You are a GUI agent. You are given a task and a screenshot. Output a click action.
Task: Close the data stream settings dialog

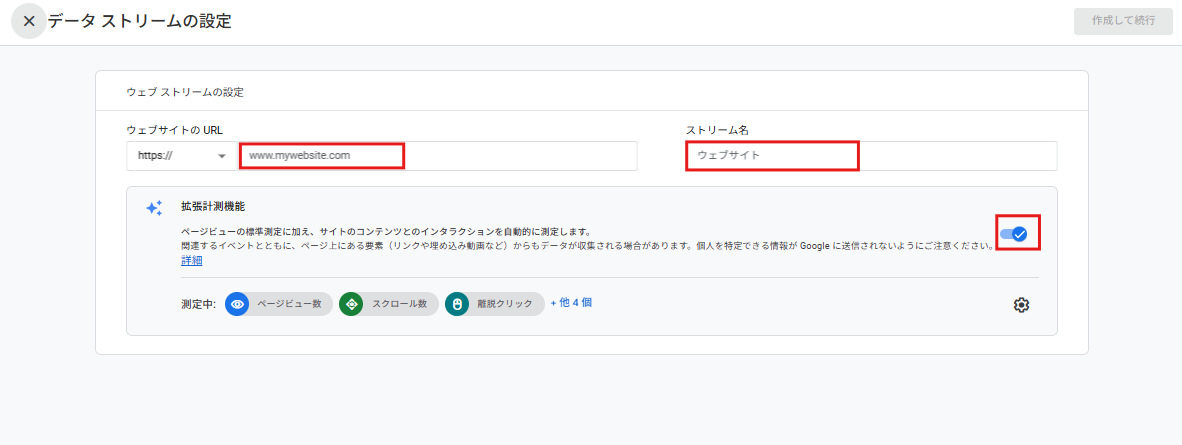[x=29, y=21]
